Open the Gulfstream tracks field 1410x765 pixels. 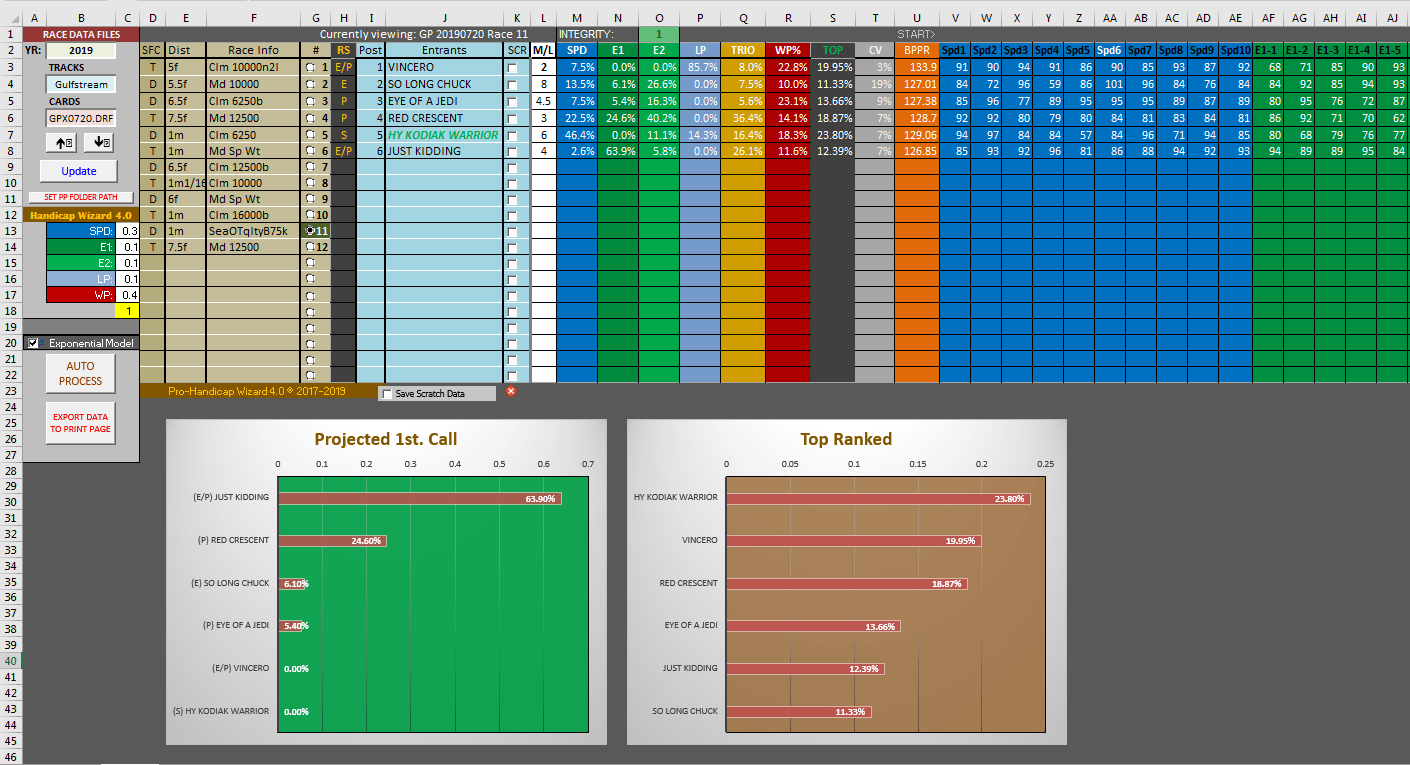point(79,85)
